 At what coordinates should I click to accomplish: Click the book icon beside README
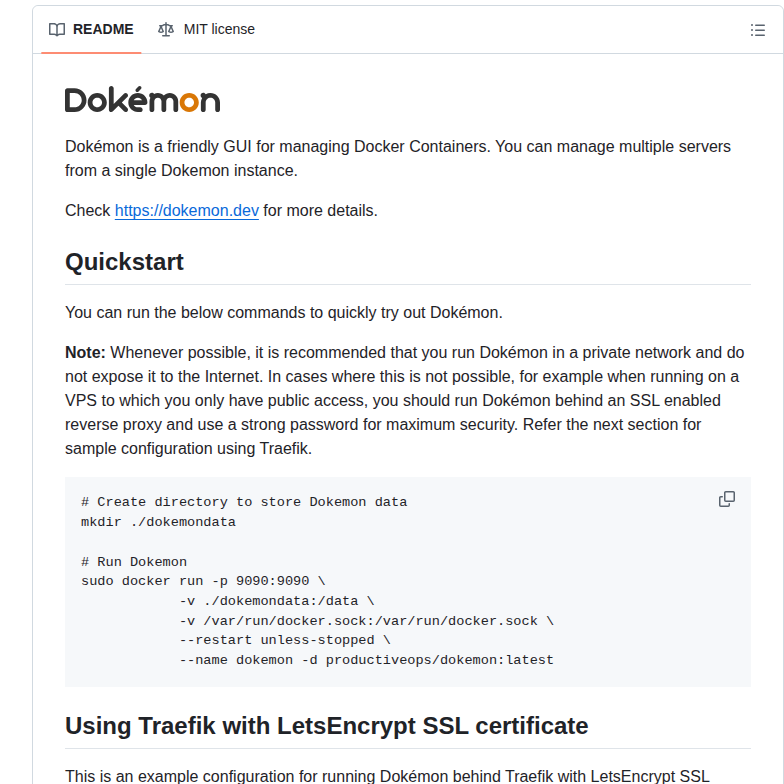click(57, 30)
